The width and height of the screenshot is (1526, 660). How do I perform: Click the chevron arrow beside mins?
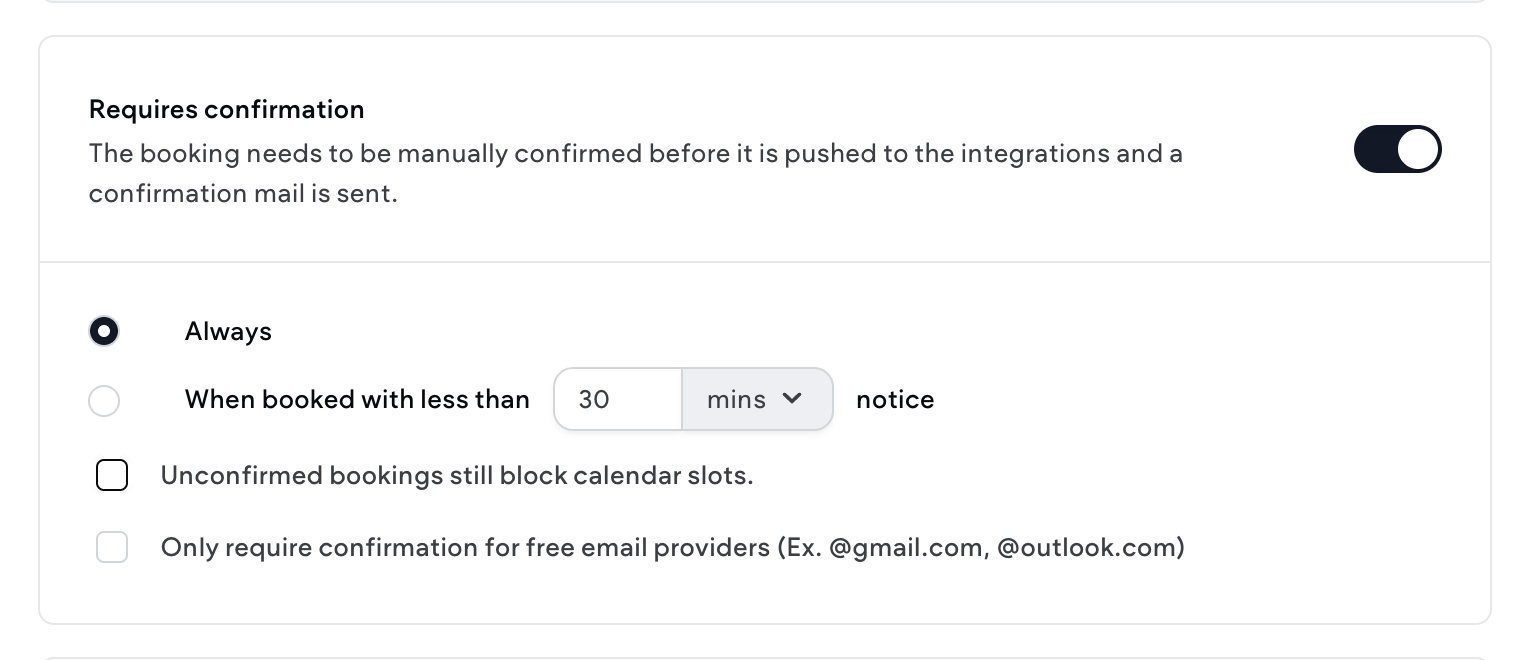tap(792, 398)
